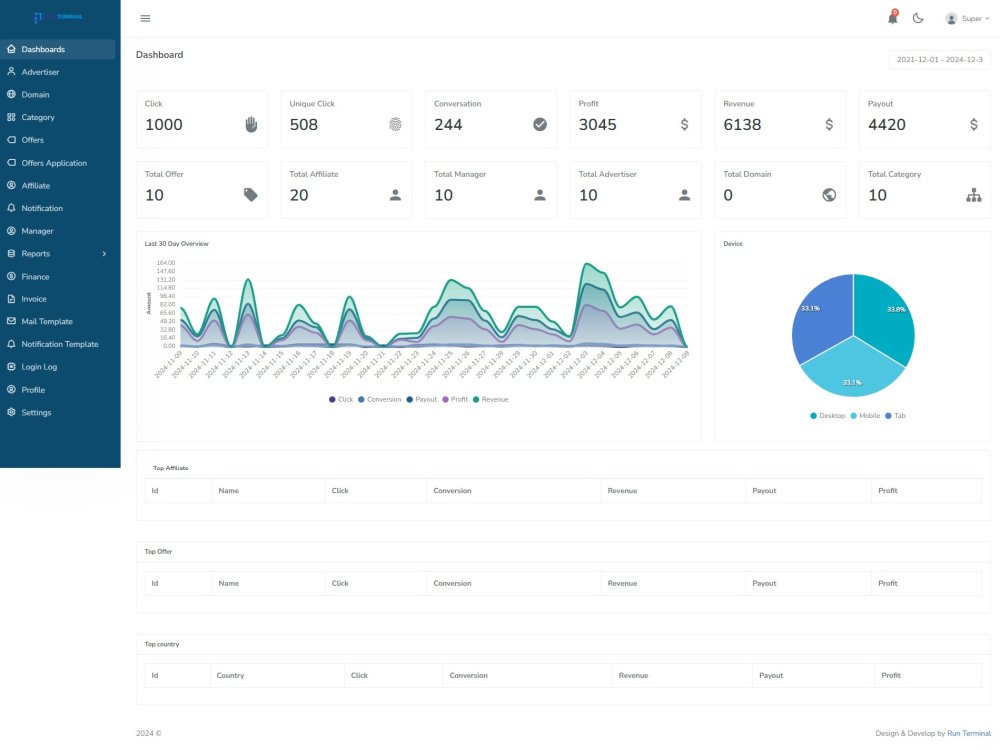
Task: Click the Reports sidebar icon
Action: pos(11,253)
